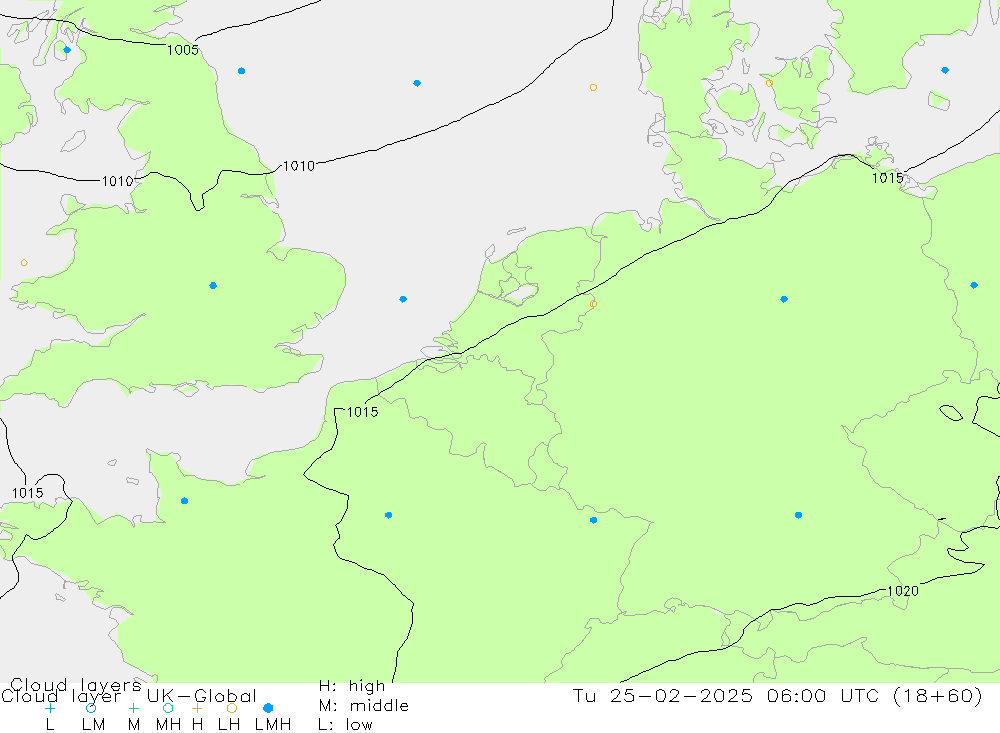Select the blue marker over southern Sweden

click(945, 70)
